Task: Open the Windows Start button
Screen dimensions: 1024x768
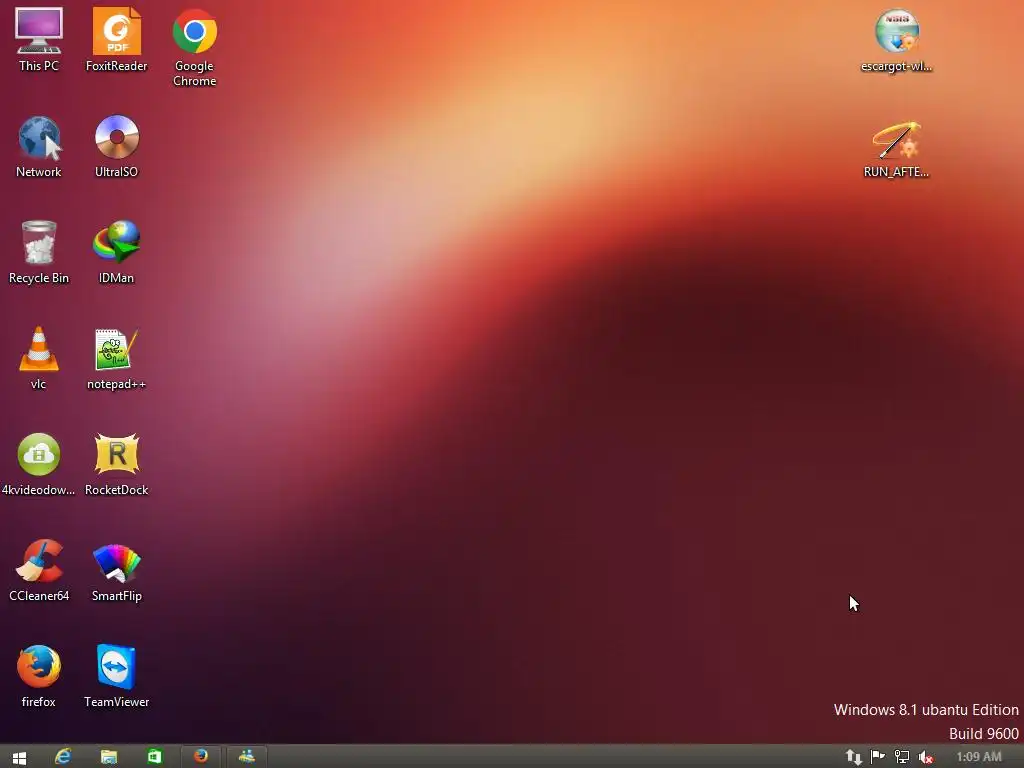Action: click(19, 757)
